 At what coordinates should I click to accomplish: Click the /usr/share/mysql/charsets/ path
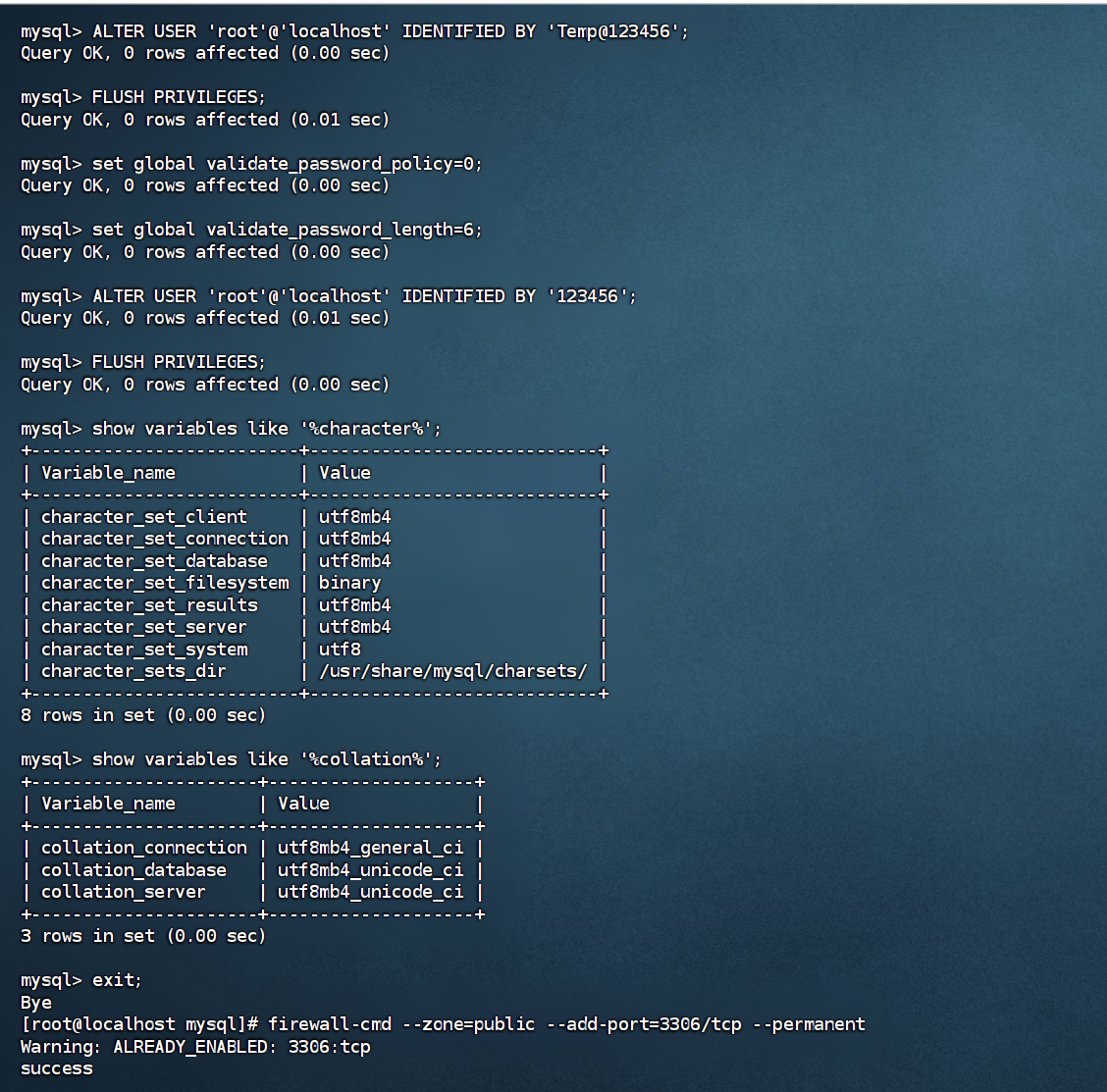452,671
